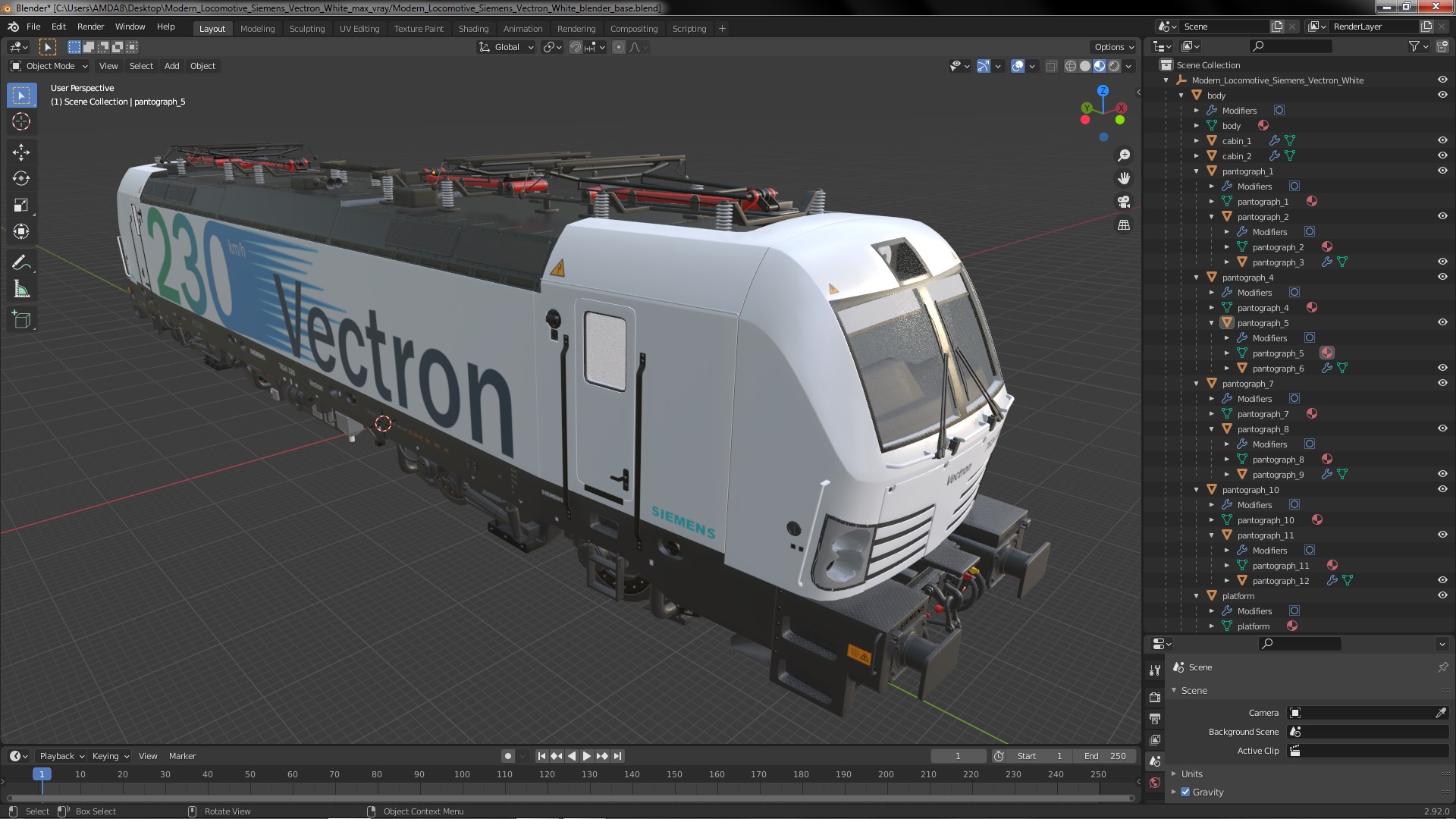Screen dimensions: 1456x819
Task: Toggle snapping magnet in header
Action: (x=576, y=47)
